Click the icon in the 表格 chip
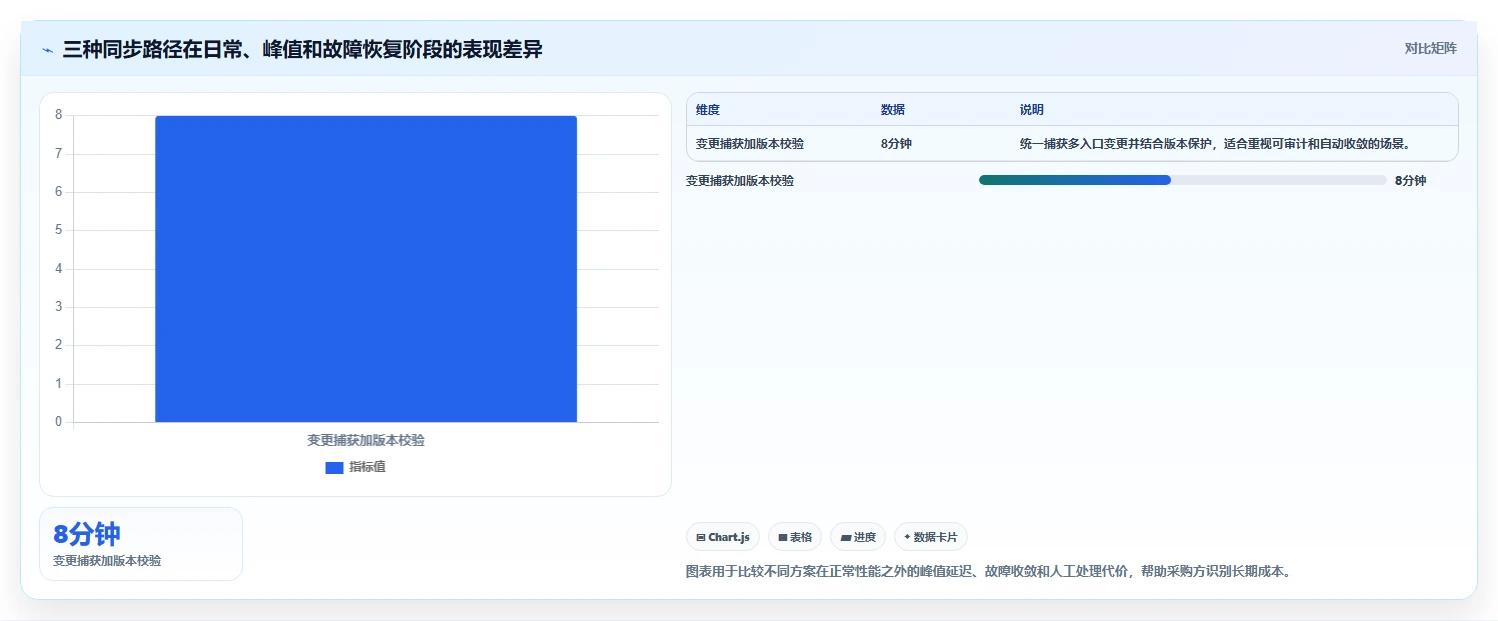This screenshot has width=1498, height=621. point(783,538)
